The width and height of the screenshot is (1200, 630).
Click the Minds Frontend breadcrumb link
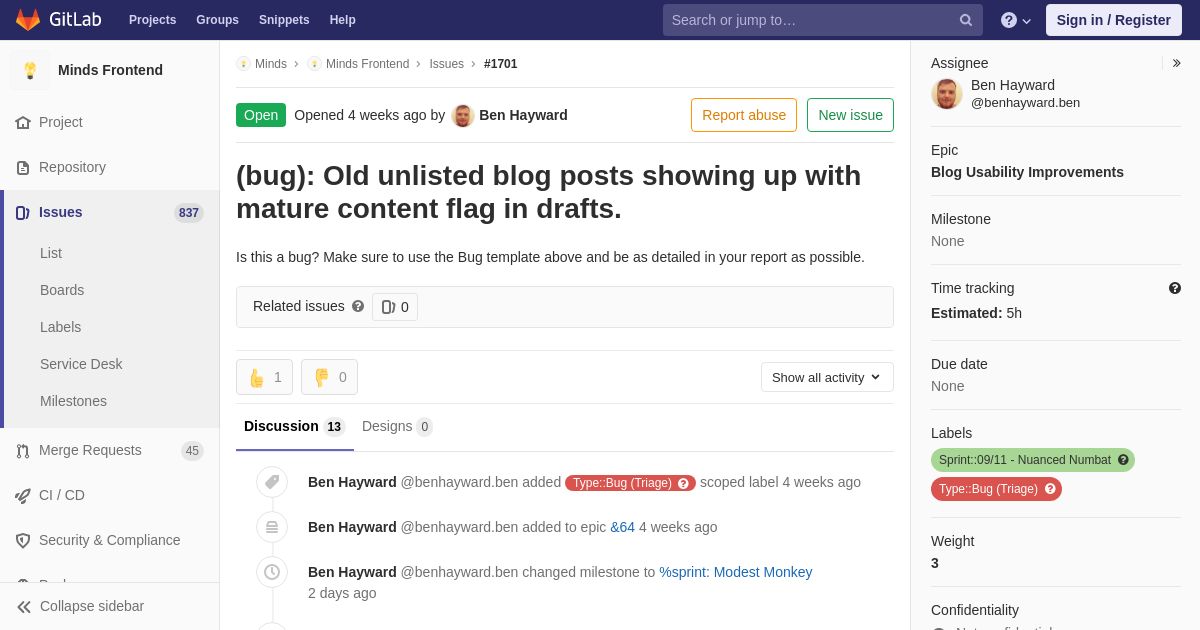(367, 64)
